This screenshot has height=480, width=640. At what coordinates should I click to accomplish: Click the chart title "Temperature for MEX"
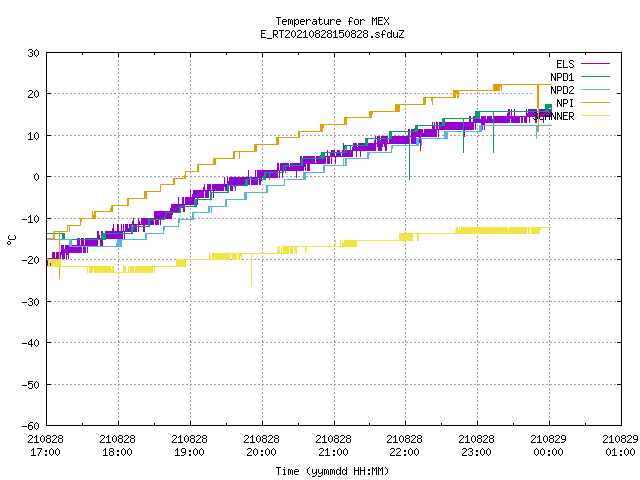332,21
